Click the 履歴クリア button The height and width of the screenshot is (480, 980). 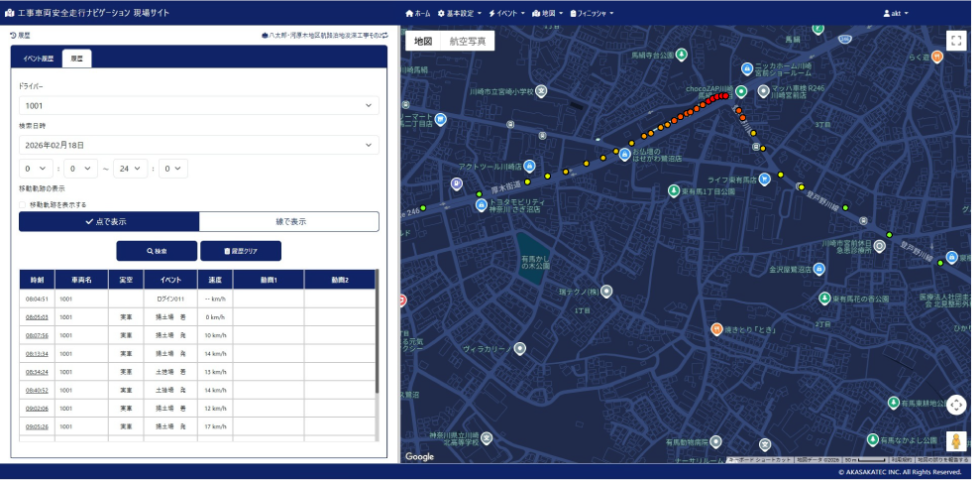tap(240, 251)
